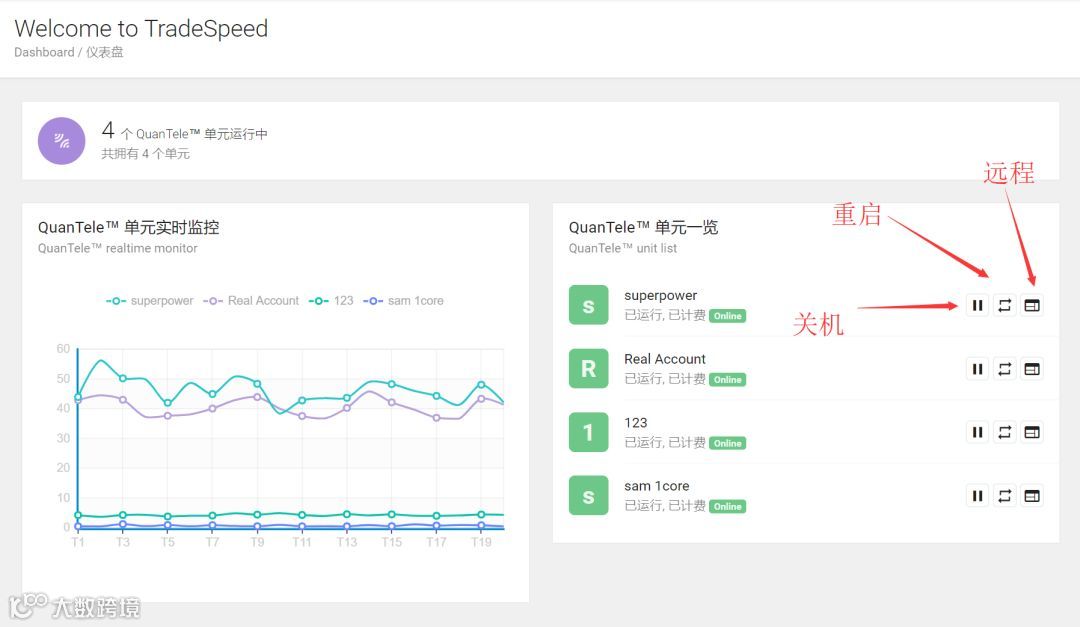1080x627 pixels.
Task: Click the T1 label on chart axis
Action: click(x=78, y=542)
